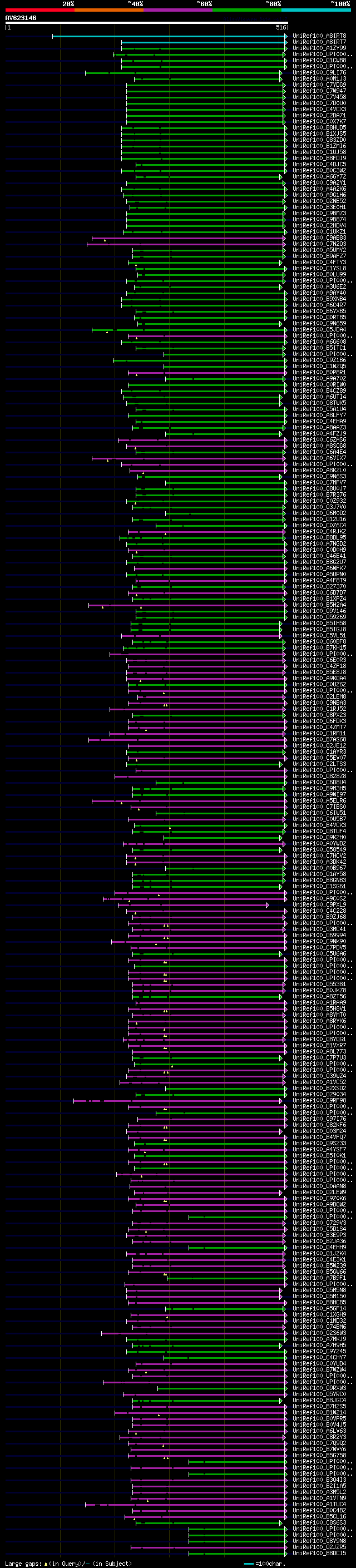
Task: Click hit UniRef100_C9NBA3
Action: pos(319,703)
